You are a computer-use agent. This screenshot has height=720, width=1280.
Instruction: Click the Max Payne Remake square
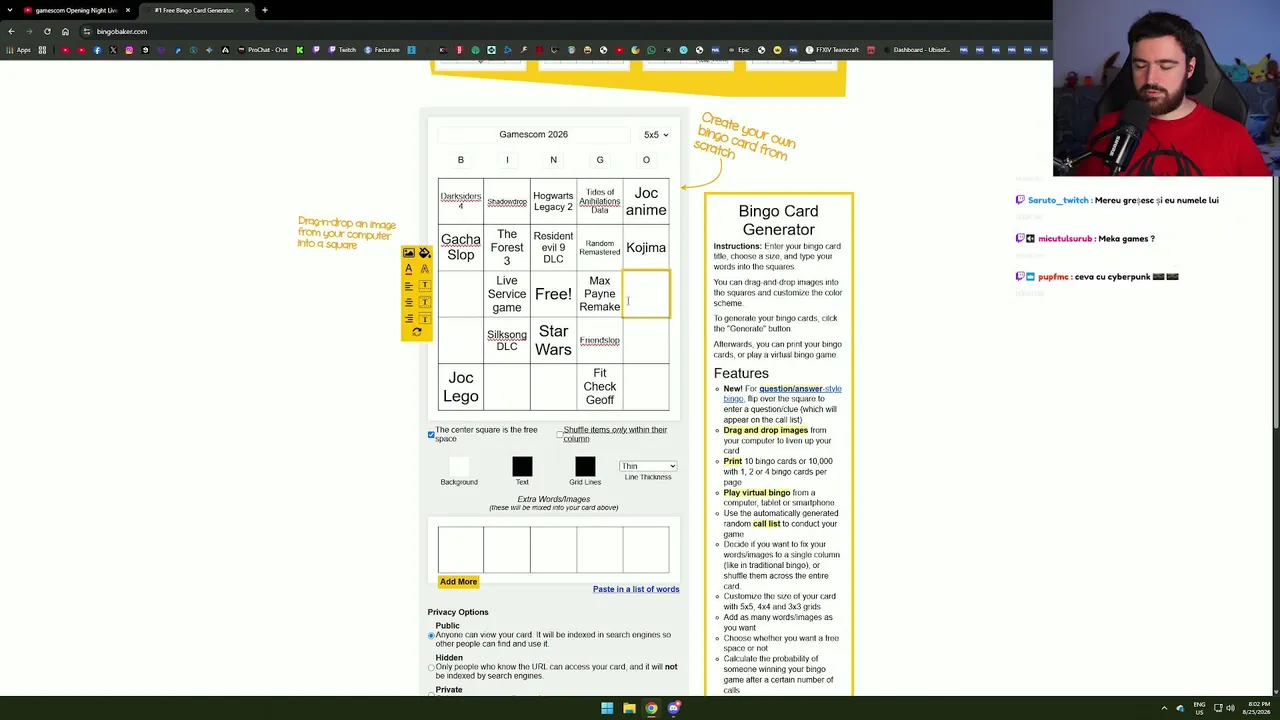pos(600,295)
